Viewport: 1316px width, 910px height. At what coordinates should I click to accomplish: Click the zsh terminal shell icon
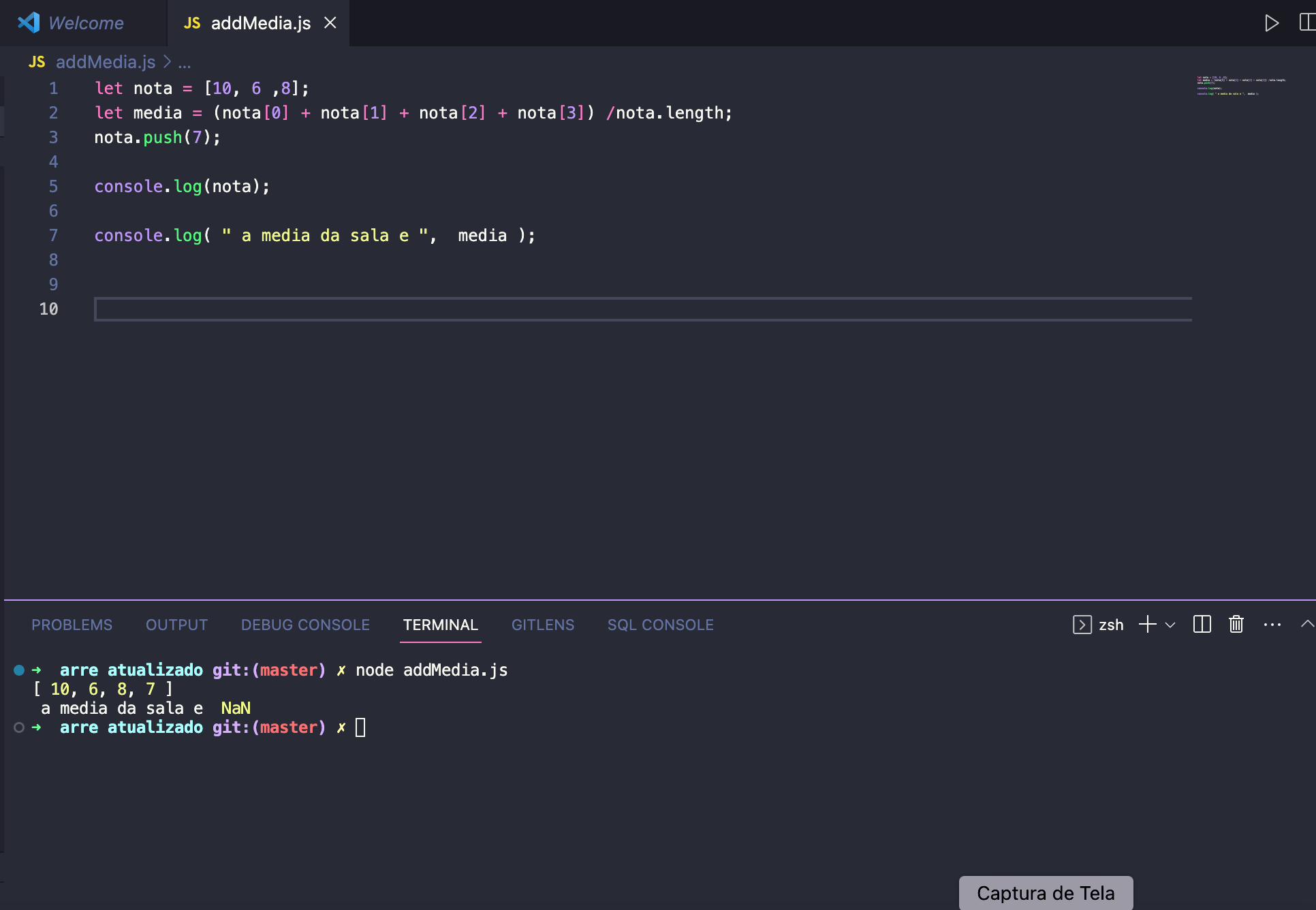(x=1082, y=625)
